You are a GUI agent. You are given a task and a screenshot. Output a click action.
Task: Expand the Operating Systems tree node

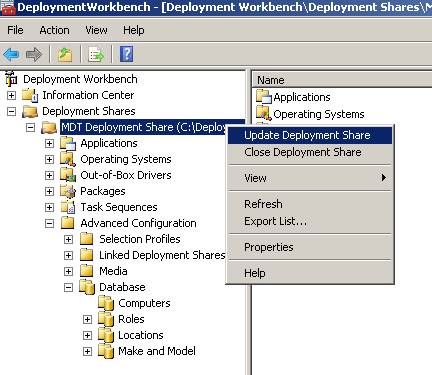click(x=49, y=159)
